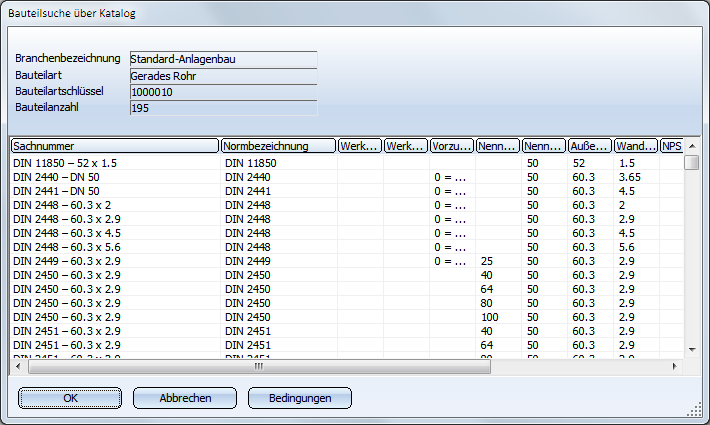Click wall thickness value 3.65
The width and height of the screenshot is (710, 425).
630,177
